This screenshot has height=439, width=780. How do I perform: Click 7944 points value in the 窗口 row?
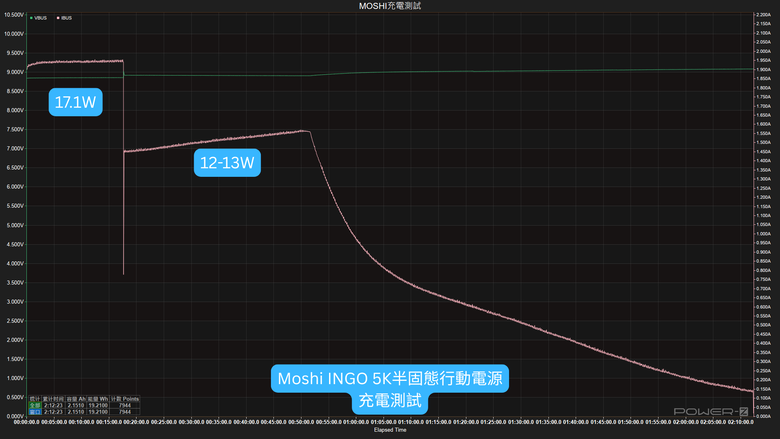pyautogui.click(x=125, y=412)
